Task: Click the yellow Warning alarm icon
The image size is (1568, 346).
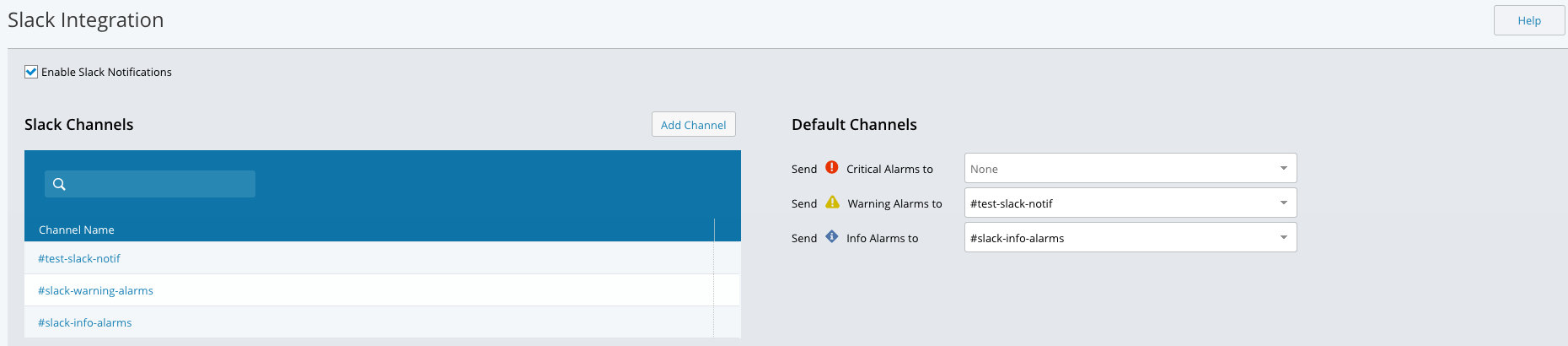Action: (832, 202)
